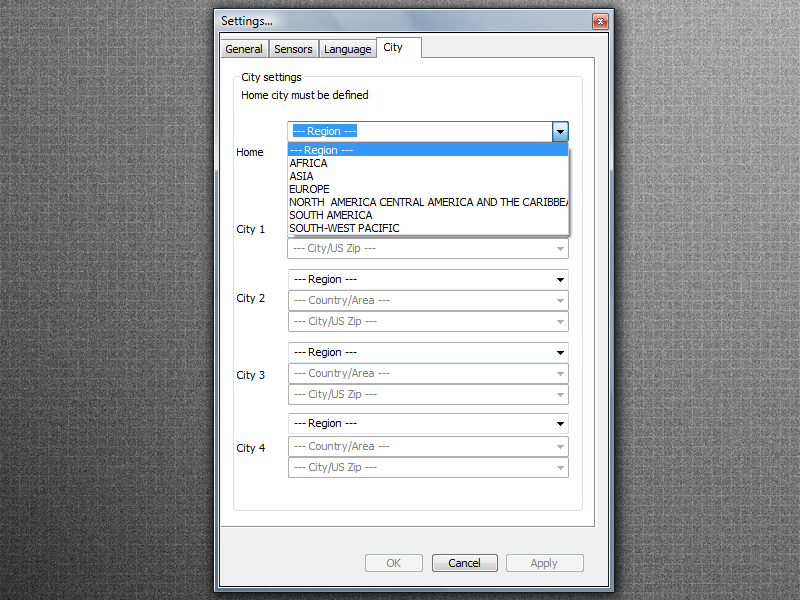This screenshot has height=600, width=800.
Task: Open the City 2 Country/Area dropdown
Action: point(428,300)
